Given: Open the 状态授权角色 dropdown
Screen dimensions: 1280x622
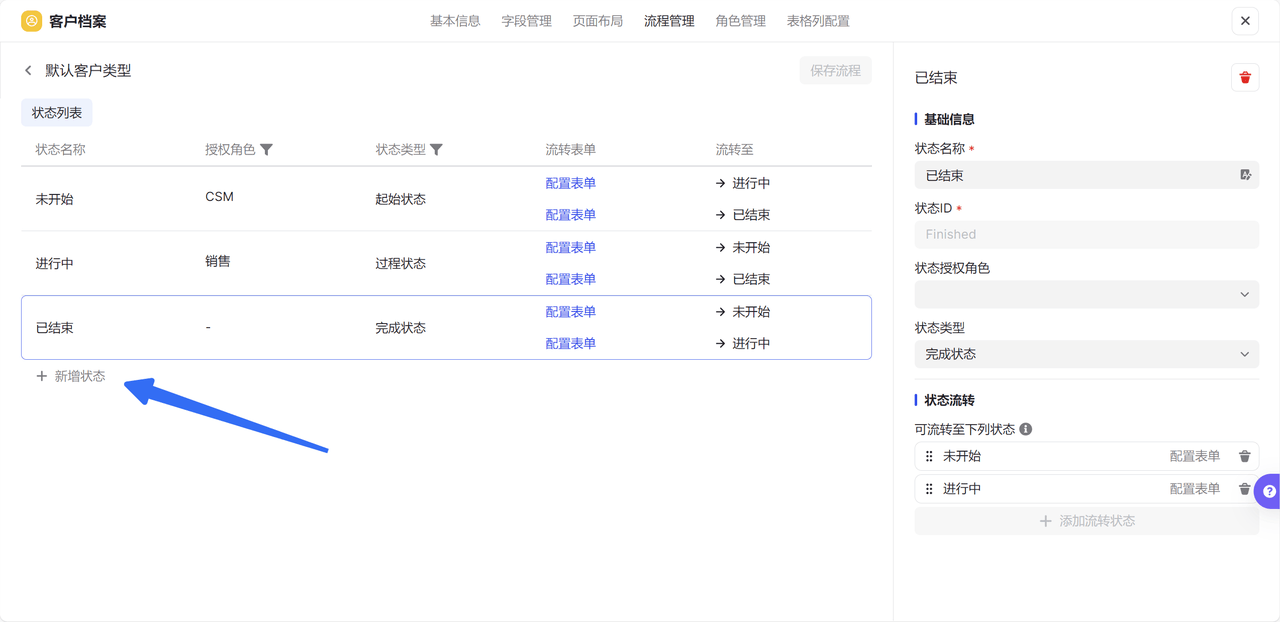Looking at the screenshot, I should [1086, 294].
